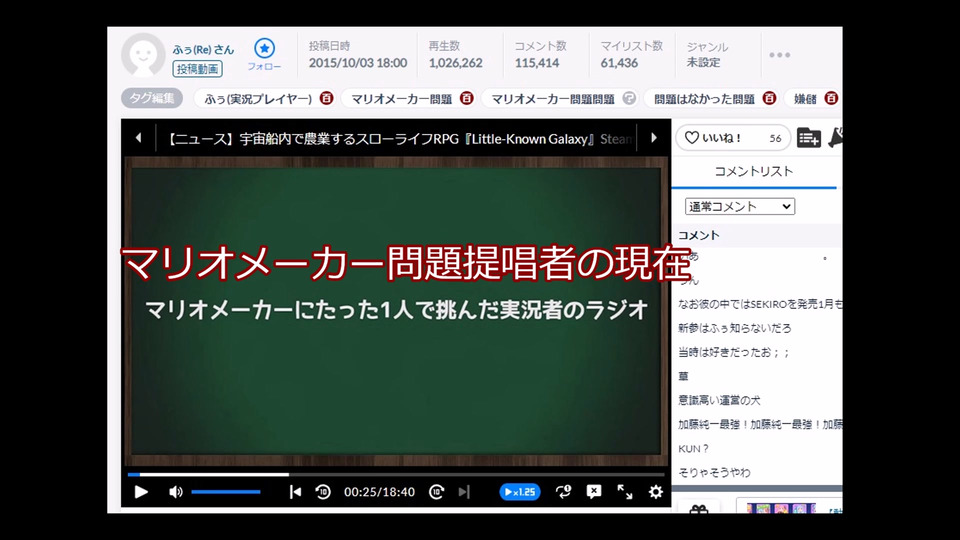
Task: Mute the volume speaker icon
Action: pyautogui.click(x=175, y=492)
